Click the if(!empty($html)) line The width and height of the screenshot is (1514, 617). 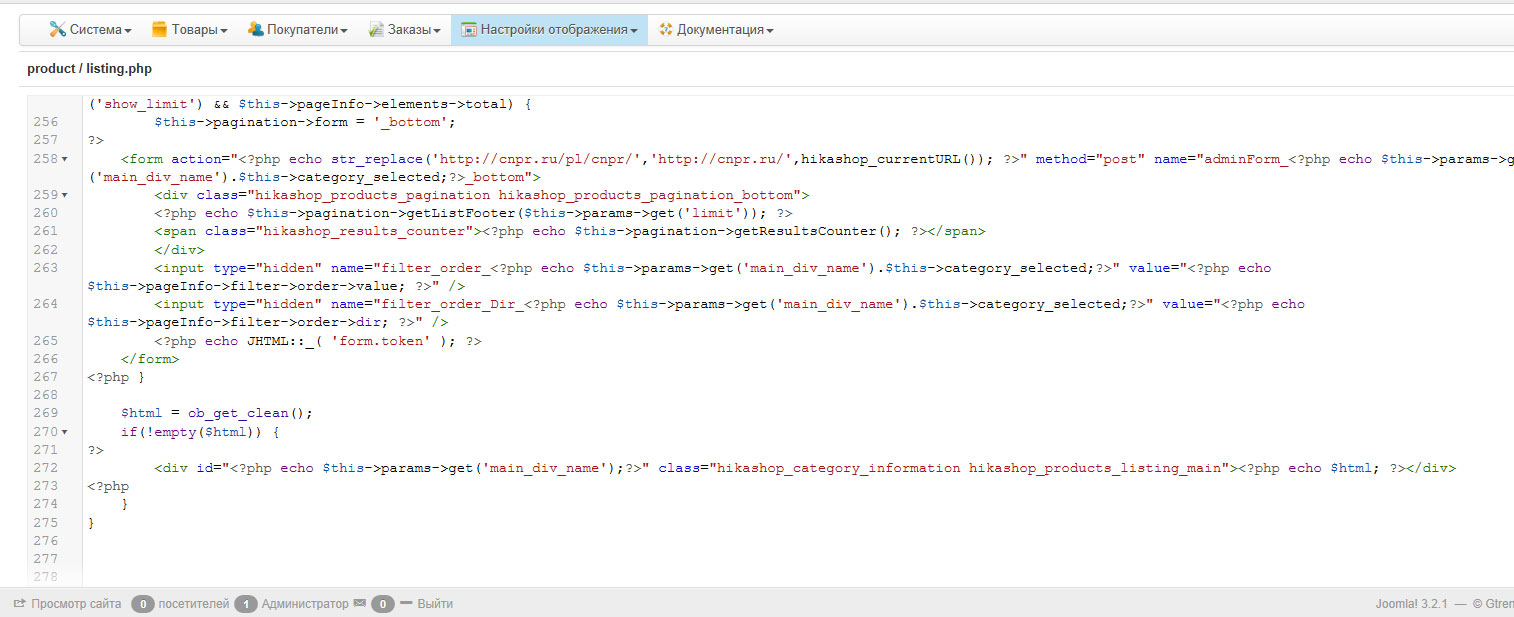(x=200, y=432)
